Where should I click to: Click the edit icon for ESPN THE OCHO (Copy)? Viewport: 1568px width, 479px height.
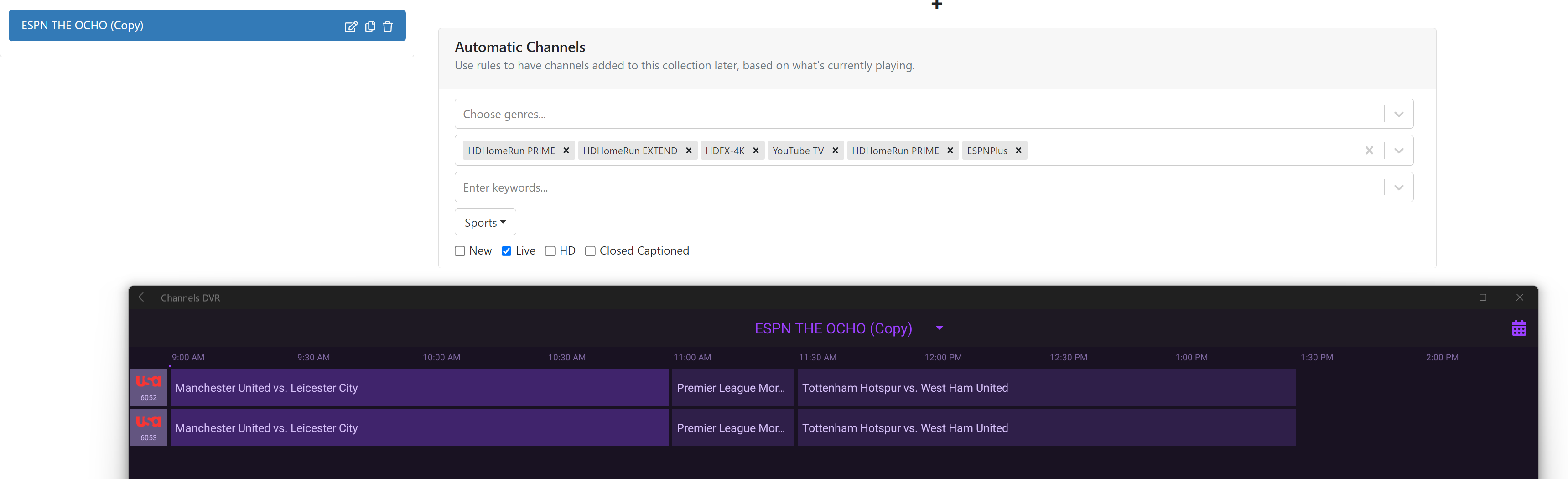pyautogui.click(x=351, y=26)
